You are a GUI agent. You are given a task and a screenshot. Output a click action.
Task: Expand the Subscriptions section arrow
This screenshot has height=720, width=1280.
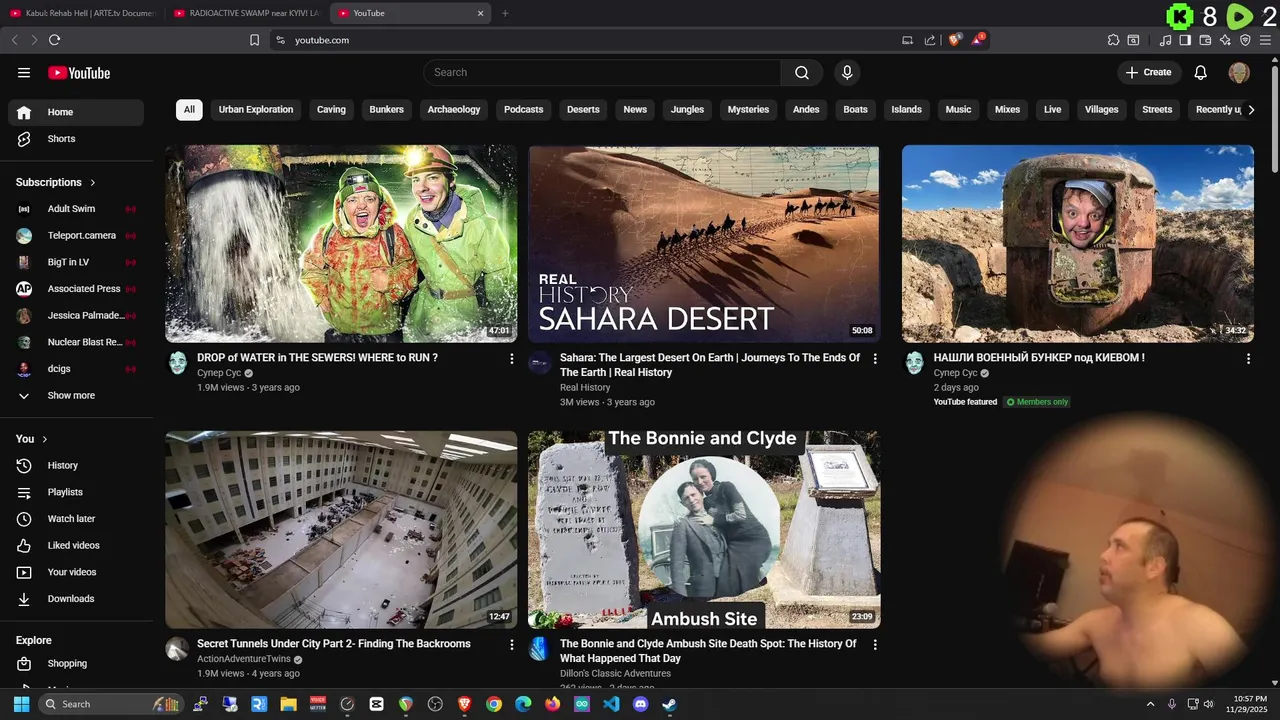pos(93,182)
